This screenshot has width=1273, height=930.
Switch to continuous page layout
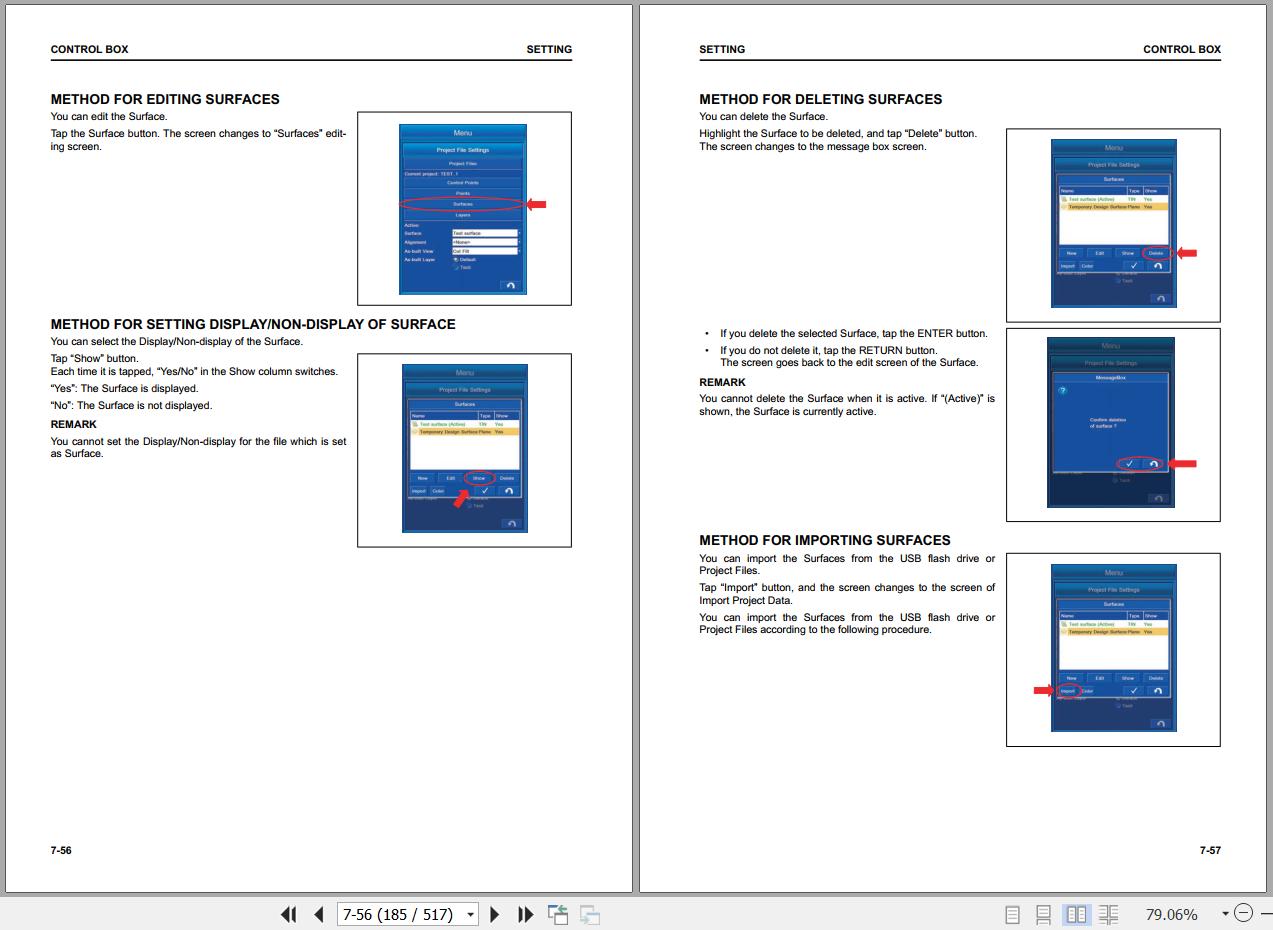tap(1043, 914)
